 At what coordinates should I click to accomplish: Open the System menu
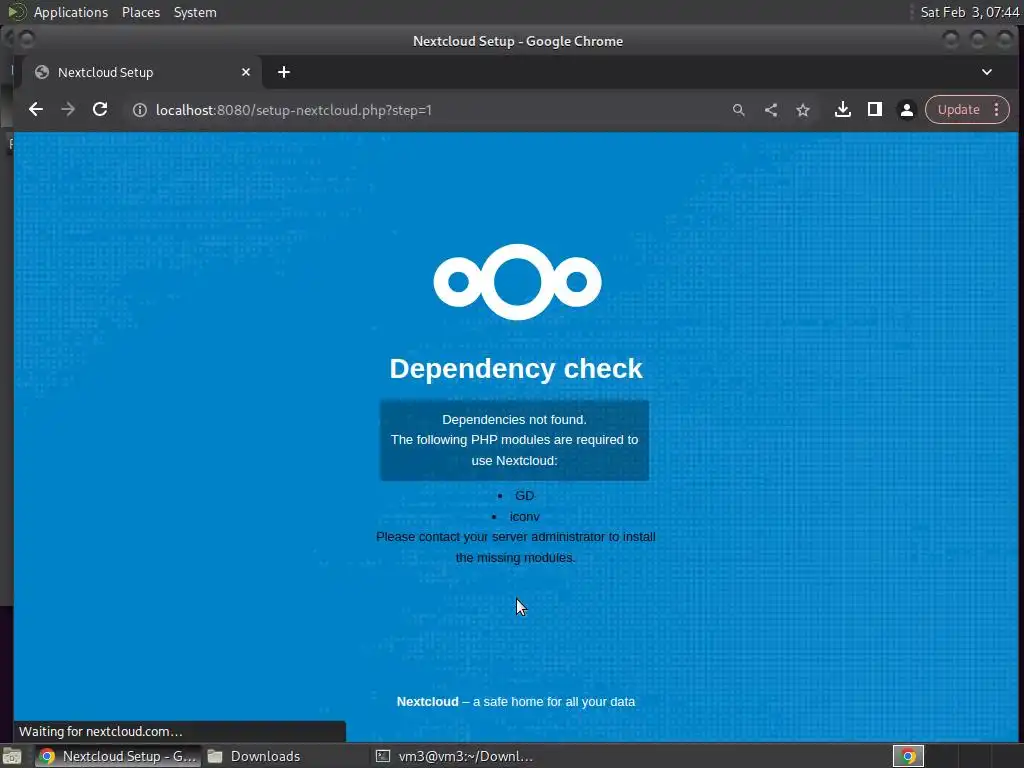tap(195, 12)
